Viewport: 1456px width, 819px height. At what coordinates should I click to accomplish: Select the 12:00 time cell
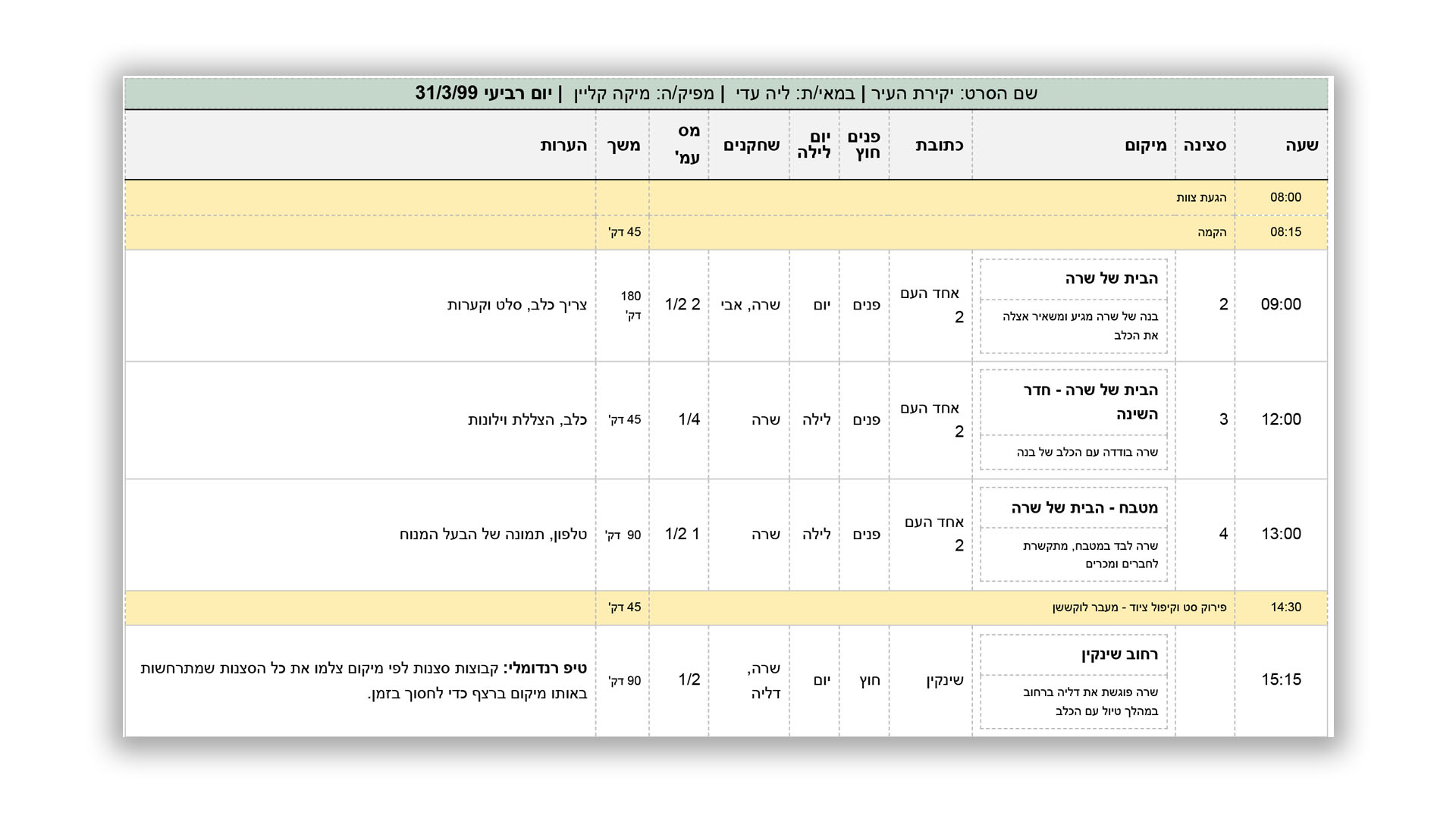(1280, 419)
